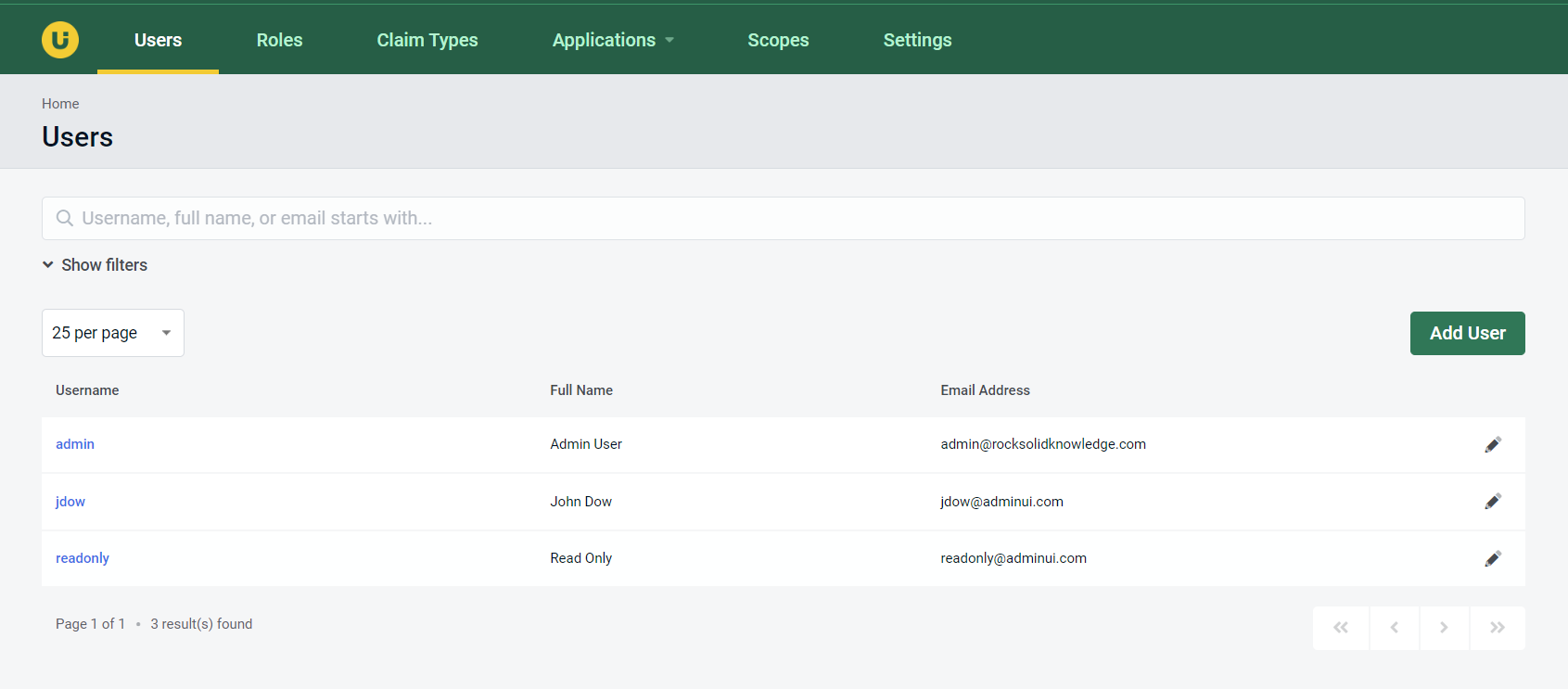Open the jdow username link
This screenshot has width=1568, height=689.
pyautogui.click(x=70, y=502)
